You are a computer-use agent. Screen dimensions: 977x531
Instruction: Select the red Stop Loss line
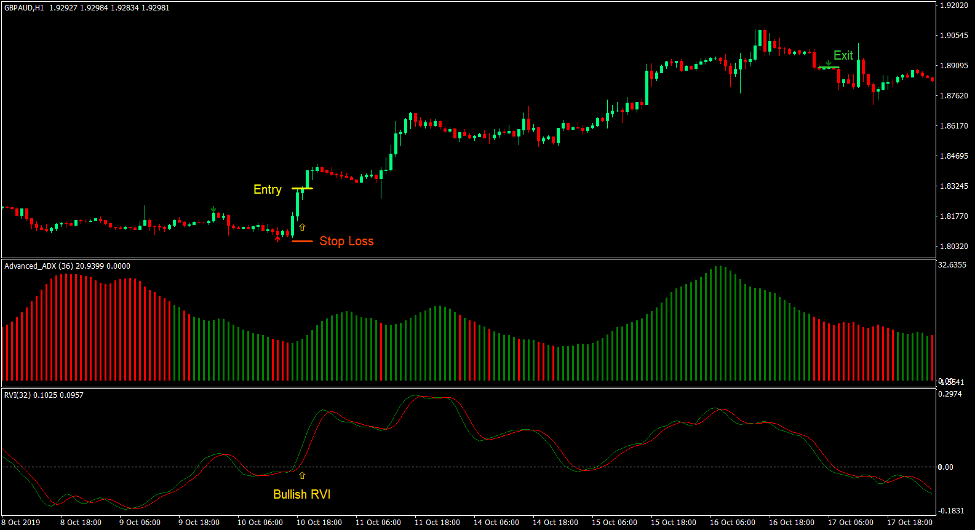pos(302,241)
